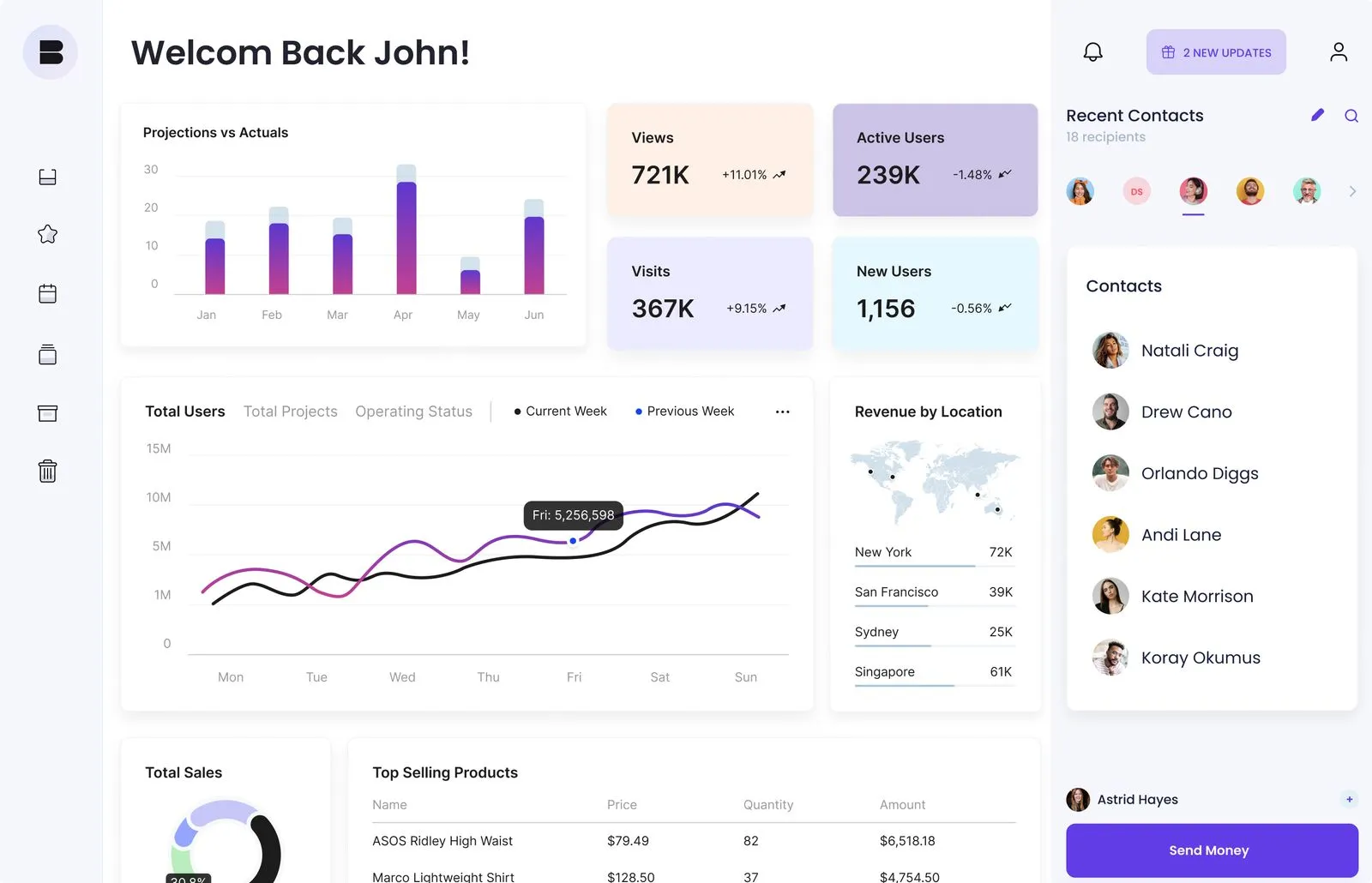This screenshot has width=1372, height=883.
Task: Click the add icon beside Astrid Hayes
Action: pyautogui.click(x=1348, y=799)
